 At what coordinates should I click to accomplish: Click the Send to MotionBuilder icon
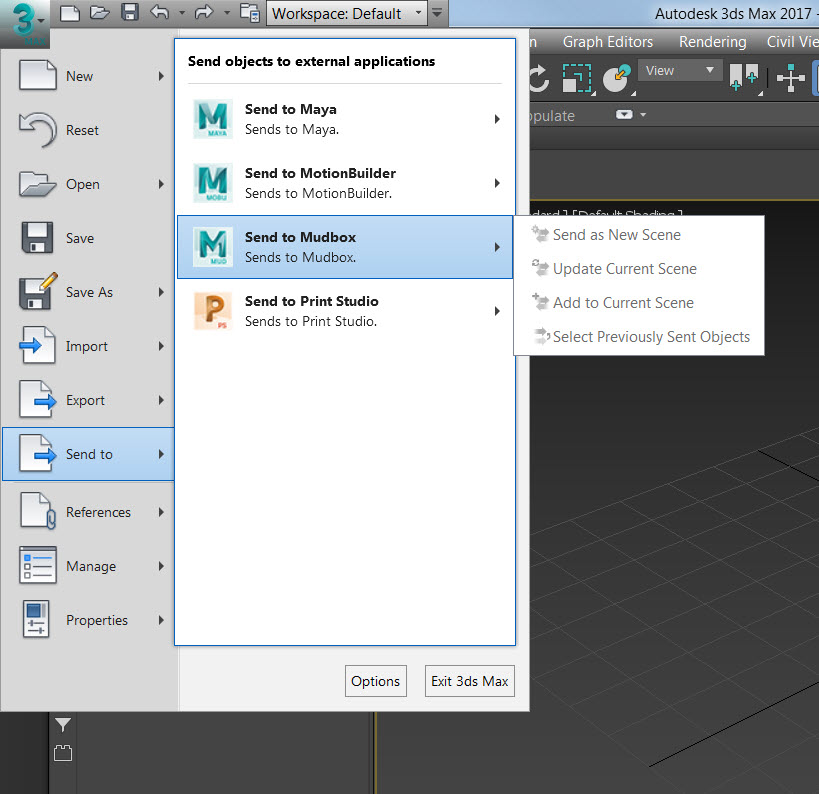[x=213, y=183]
